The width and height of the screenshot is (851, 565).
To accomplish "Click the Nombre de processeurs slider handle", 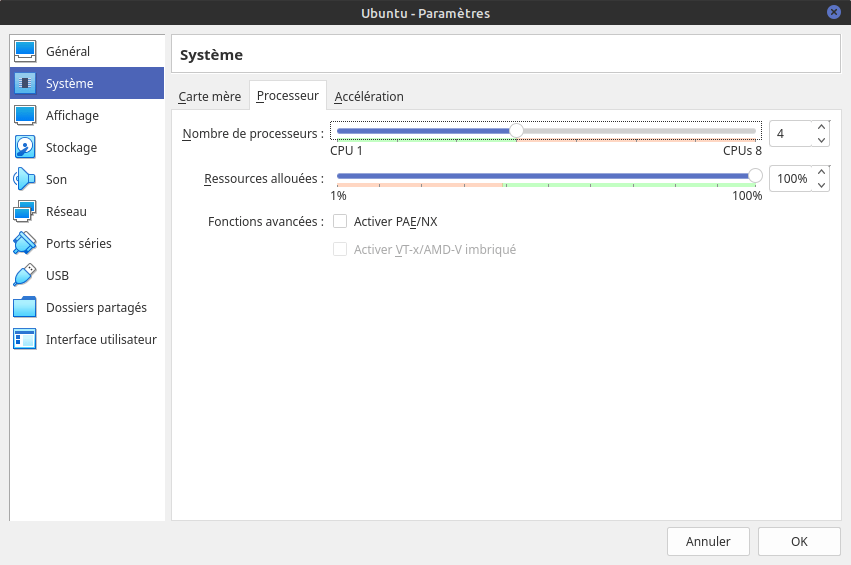I will tap(516, 131).
